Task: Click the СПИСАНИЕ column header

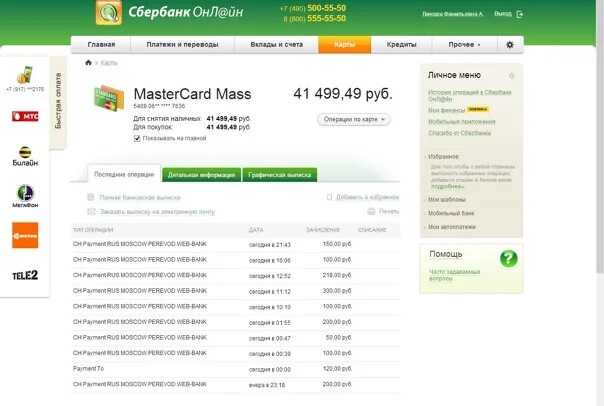Action: tap(372, 230)
